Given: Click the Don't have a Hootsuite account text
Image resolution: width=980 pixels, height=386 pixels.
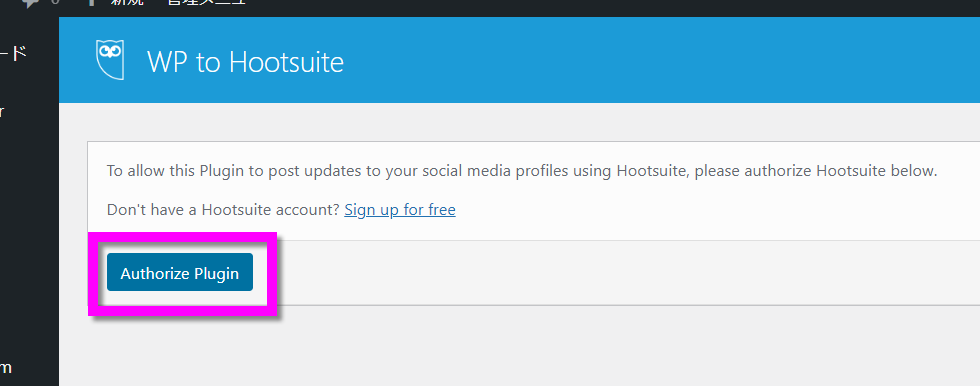Looking at the screenshot, I should [223, 209].
